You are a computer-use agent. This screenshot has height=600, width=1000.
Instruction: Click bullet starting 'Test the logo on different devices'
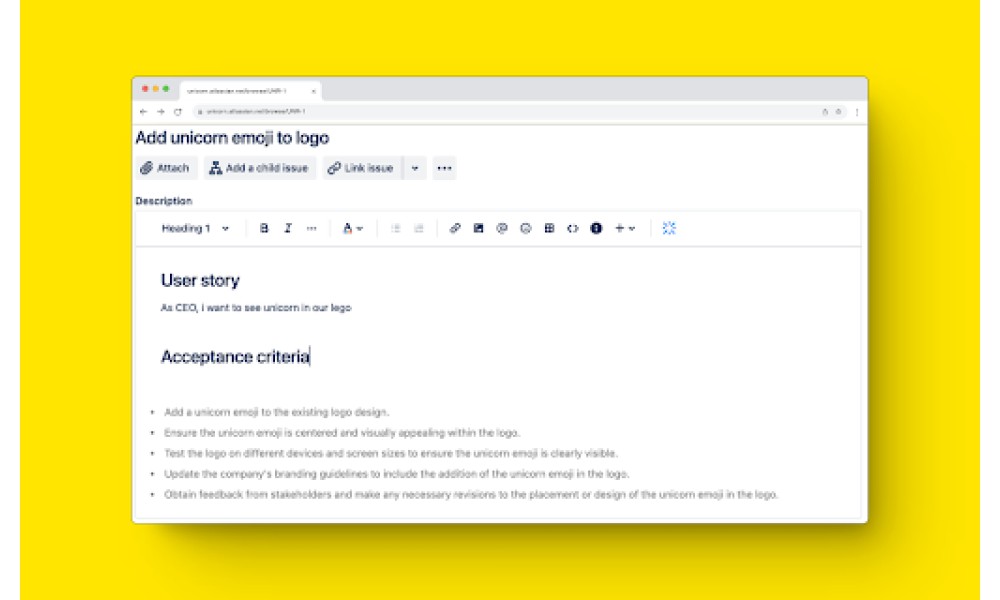390,453
